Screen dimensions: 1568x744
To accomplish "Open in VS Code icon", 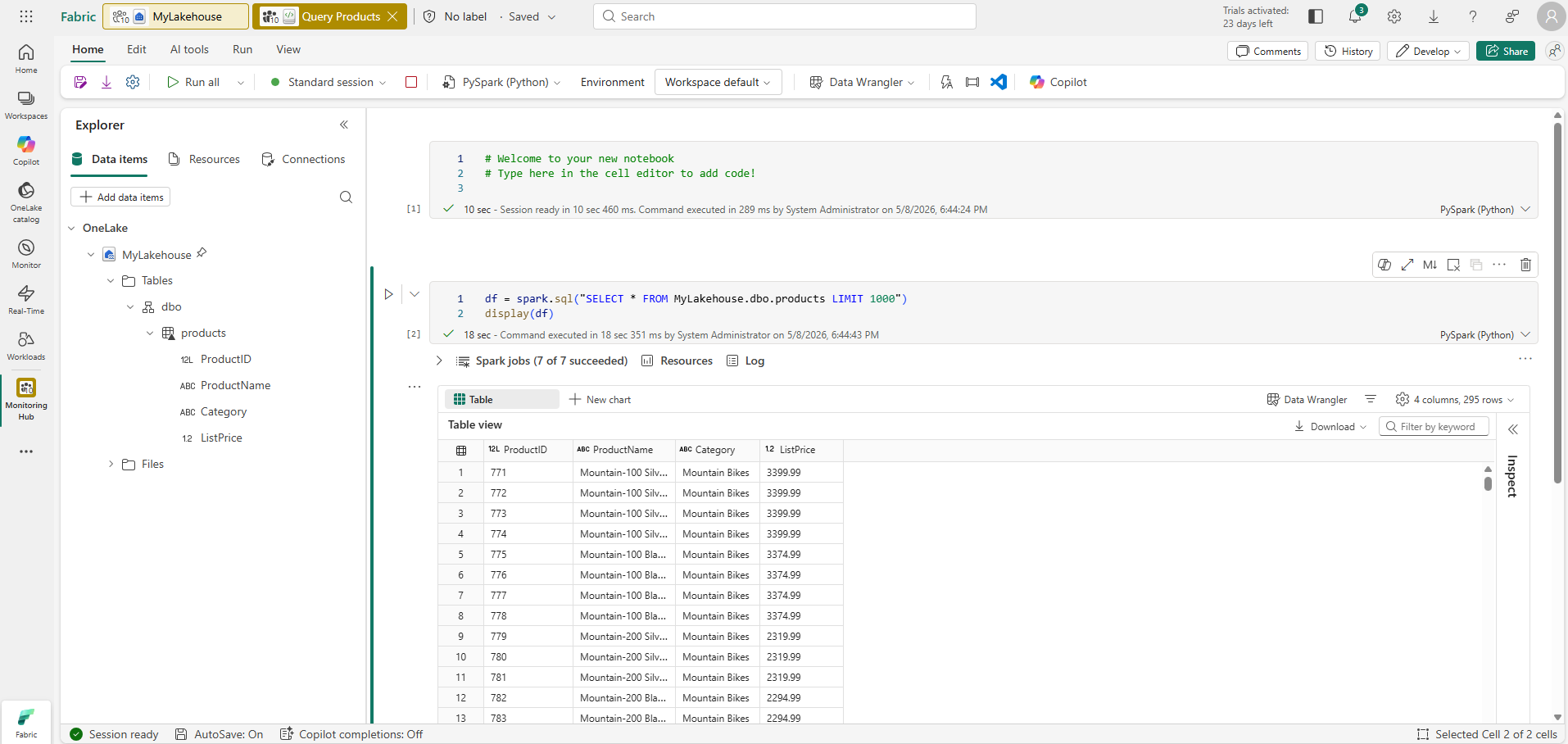I will point(999,82).
